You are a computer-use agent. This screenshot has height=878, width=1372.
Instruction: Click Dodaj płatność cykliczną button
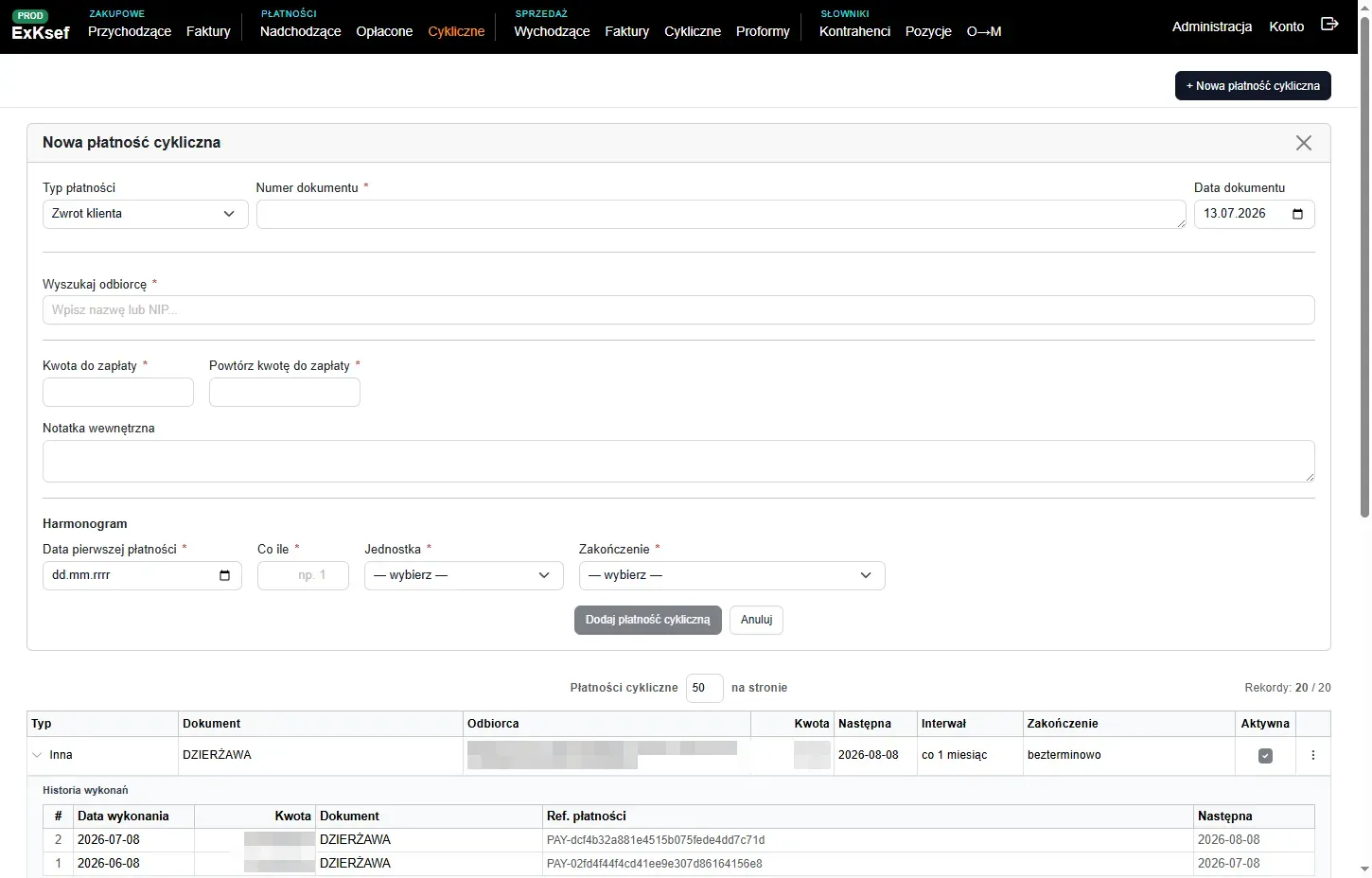648,620
